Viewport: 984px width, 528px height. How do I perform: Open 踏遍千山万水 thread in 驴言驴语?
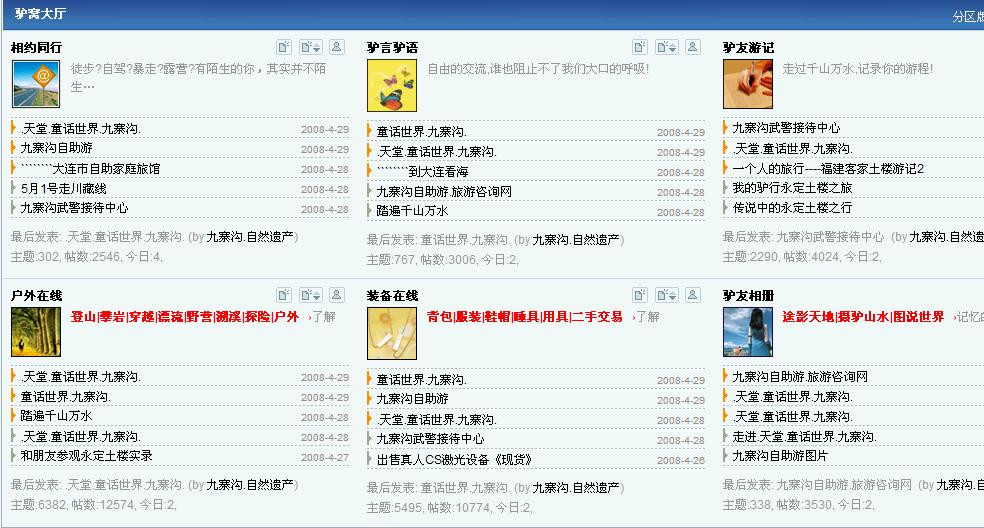(412, 211)
